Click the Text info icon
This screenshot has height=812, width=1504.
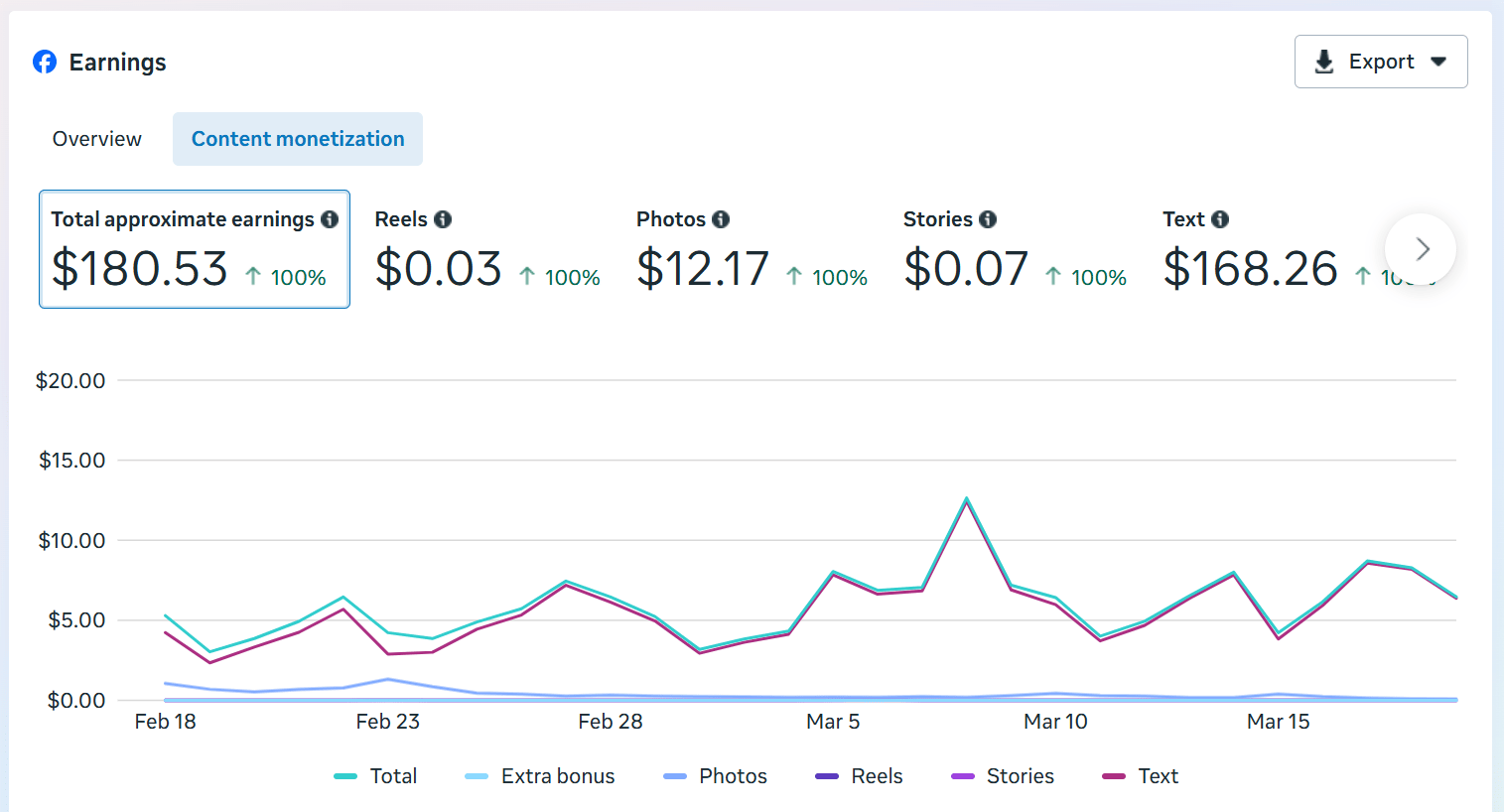pyautogui.click(x=1220, y=219)
